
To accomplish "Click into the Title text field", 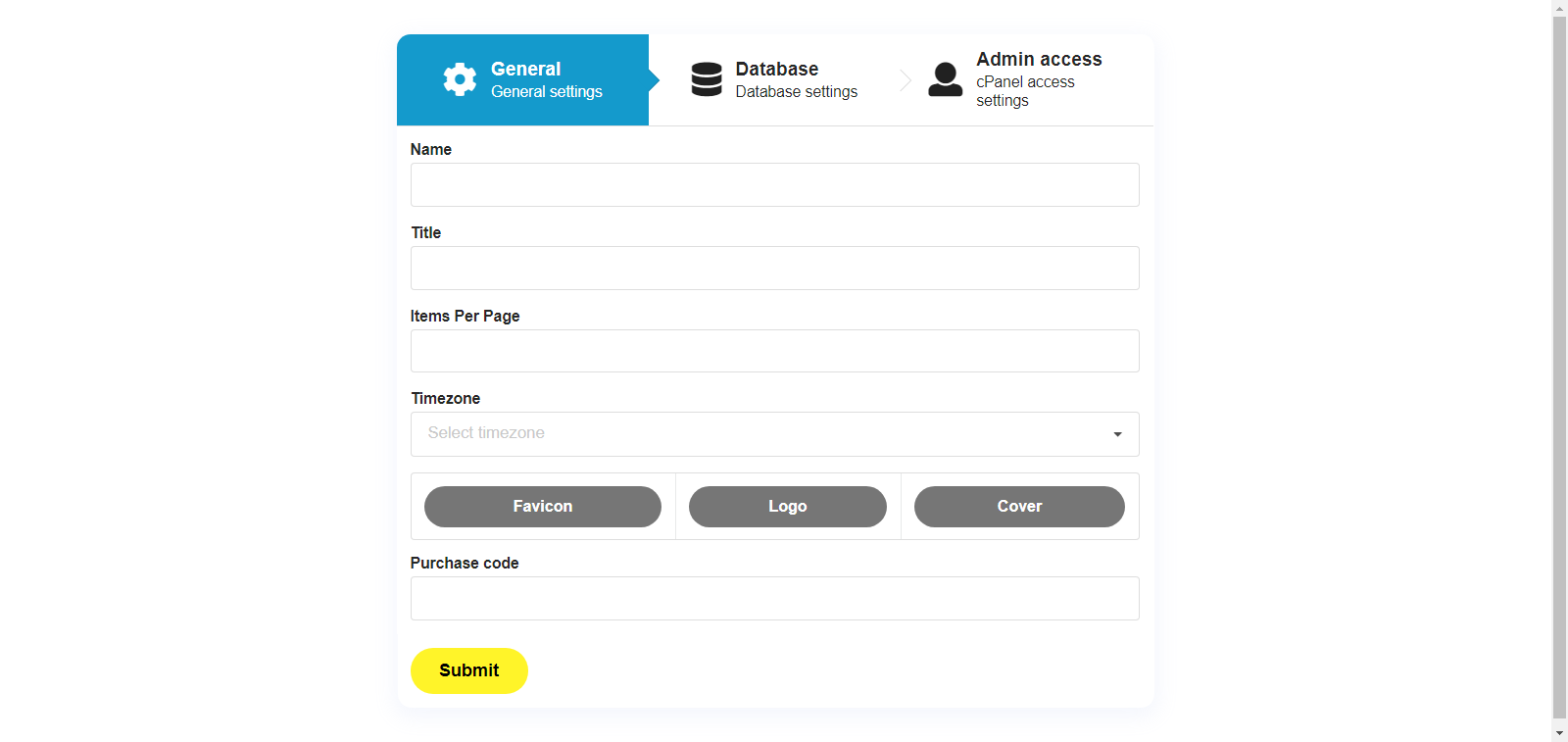I will pos(774,269).
